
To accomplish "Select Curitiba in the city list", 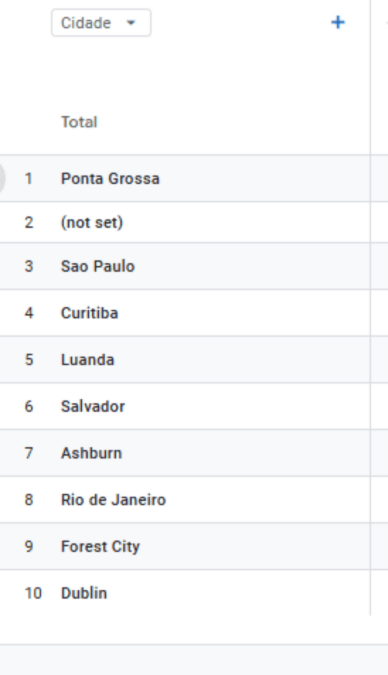I will [x=90, y=313].
